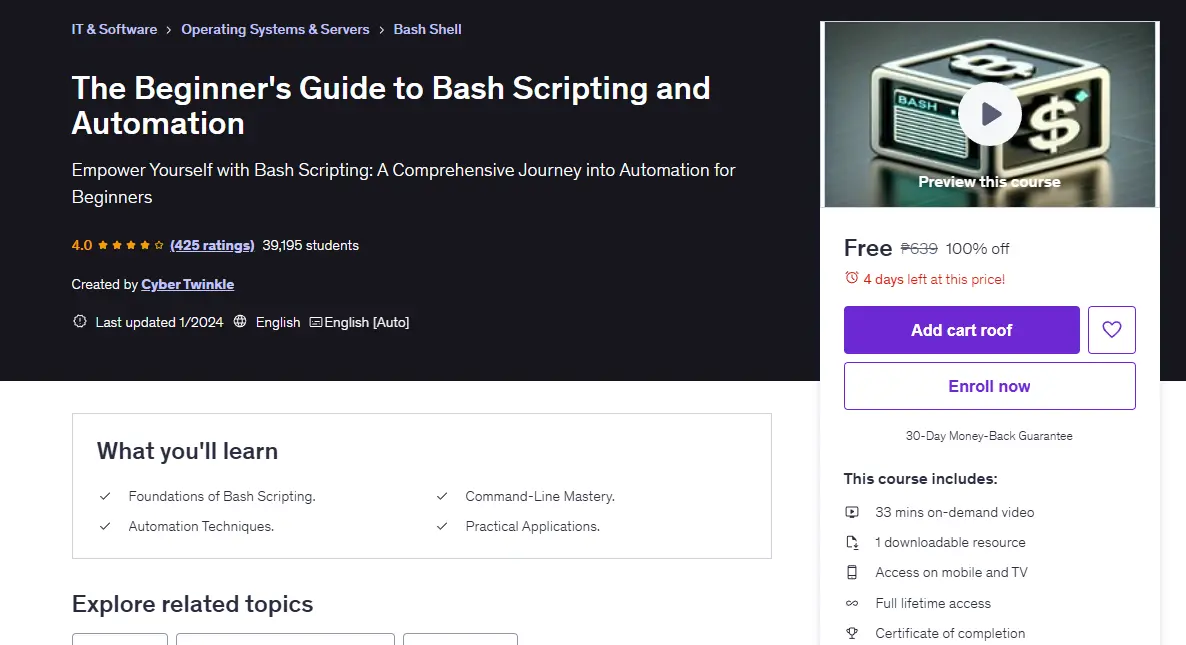This screenshot has height=645, width=1186.
Task: Open Operating Systems & Servers breadcrumb
Action: [275, 29]
